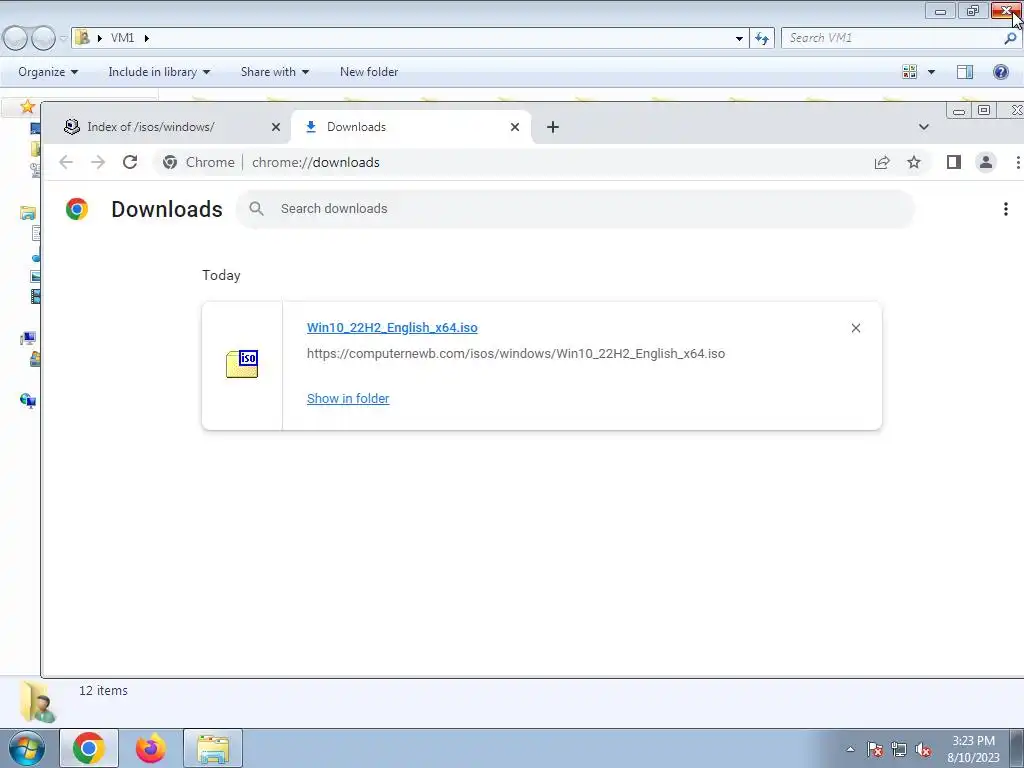Open a new Chrome tab

click(552, 127)
